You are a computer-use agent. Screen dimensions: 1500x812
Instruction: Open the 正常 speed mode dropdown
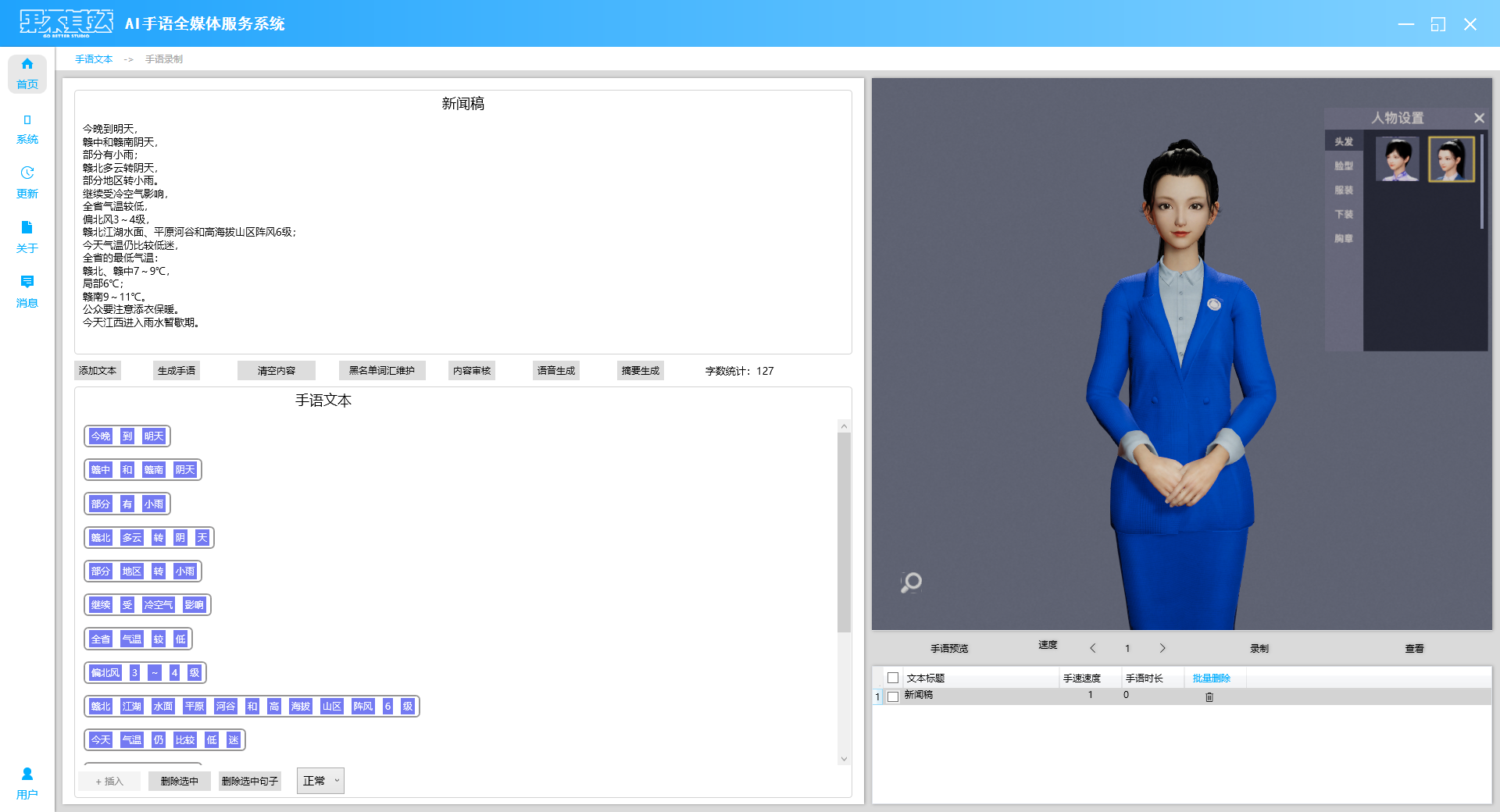click(320, 781)
